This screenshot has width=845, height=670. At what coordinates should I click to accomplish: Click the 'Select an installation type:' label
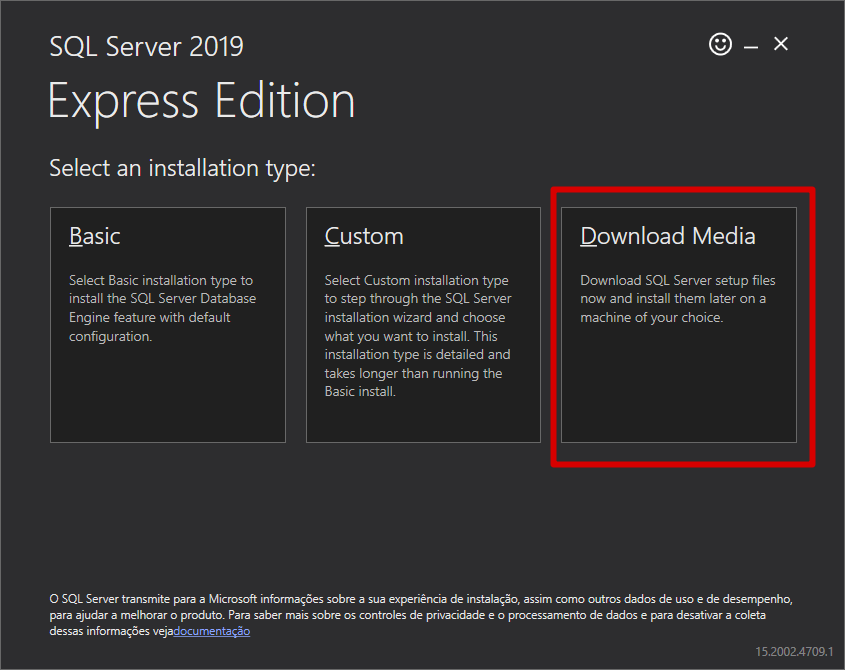182,168
